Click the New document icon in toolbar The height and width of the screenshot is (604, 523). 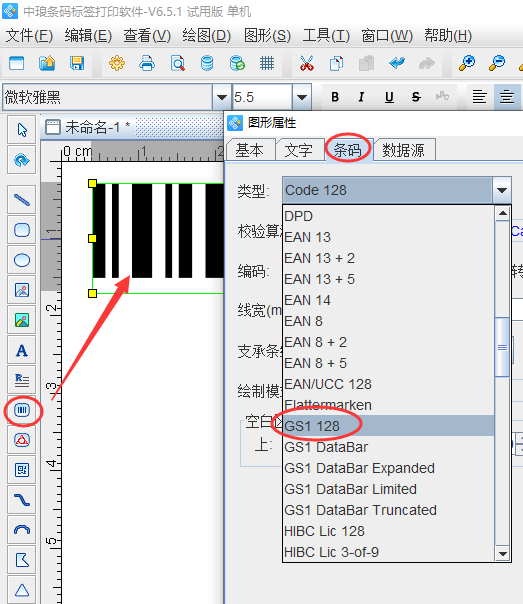[17, 63]
